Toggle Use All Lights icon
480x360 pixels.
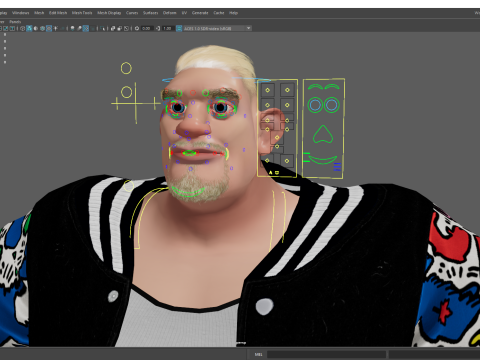click(55, 28)
